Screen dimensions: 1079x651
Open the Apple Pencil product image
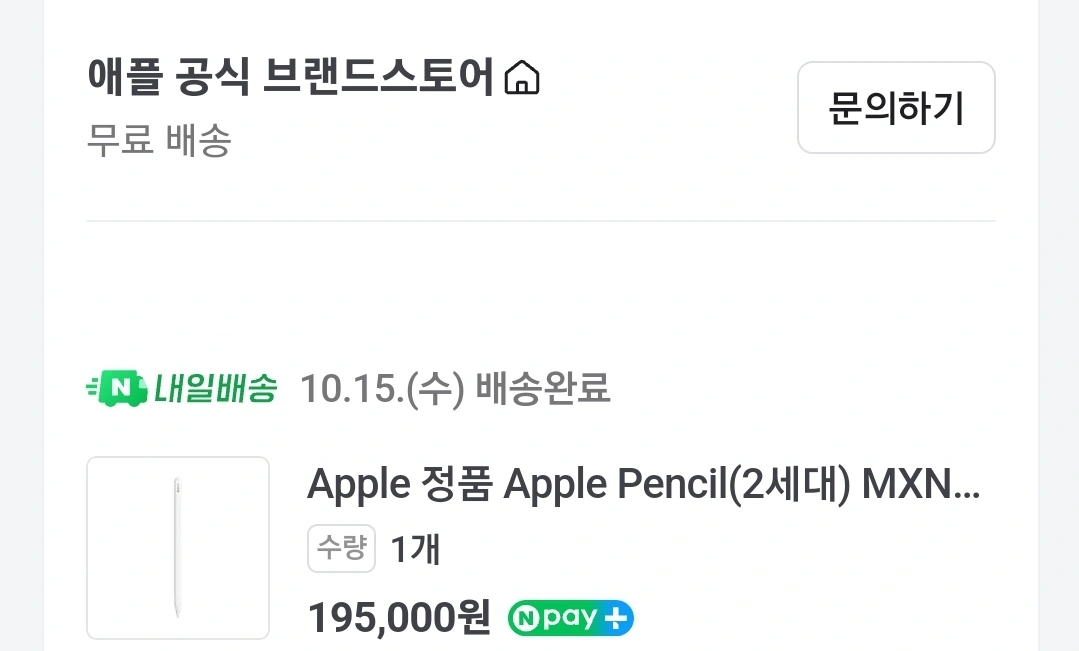[178, 547]
